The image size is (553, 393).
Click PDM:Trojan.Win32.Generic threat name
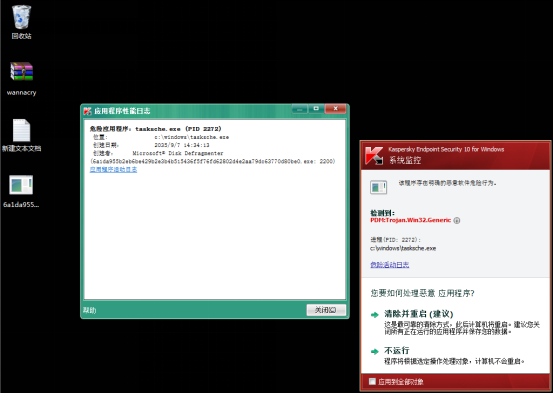(x=411, y=220)
